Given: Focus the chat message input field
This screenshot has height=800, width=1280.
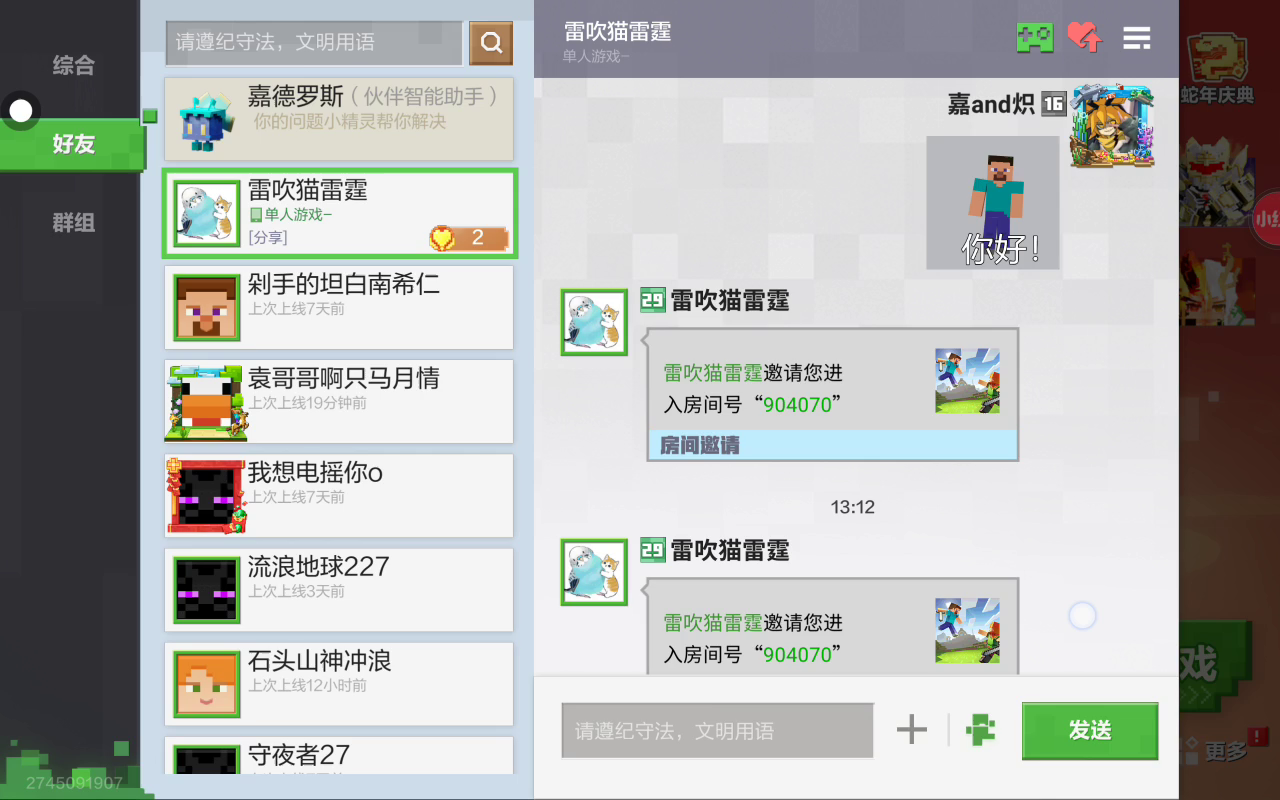Looking at the screenshot, I should [x=717, y=731].
